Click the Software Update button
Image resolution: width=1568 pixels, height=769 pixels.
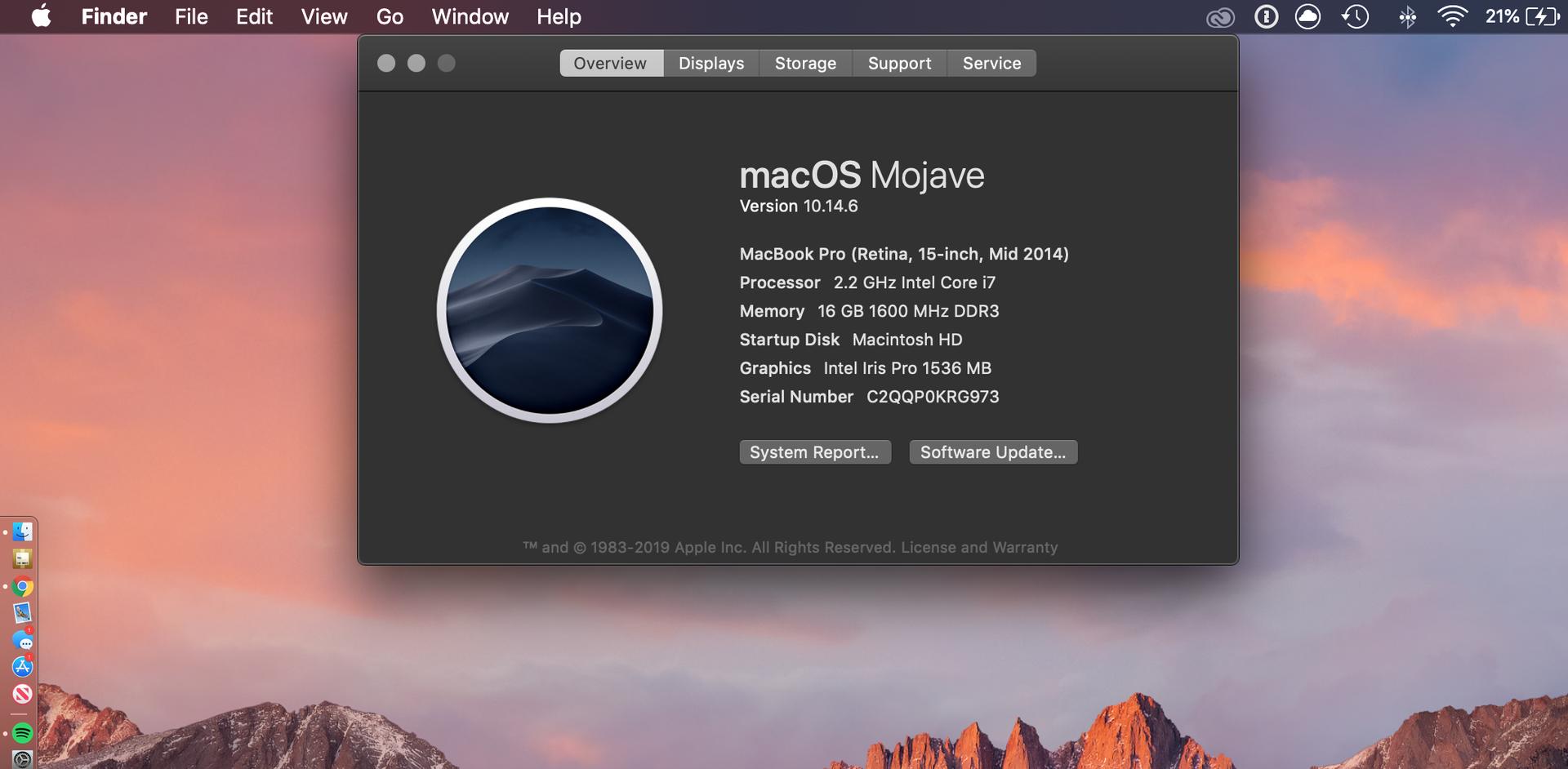993,452
